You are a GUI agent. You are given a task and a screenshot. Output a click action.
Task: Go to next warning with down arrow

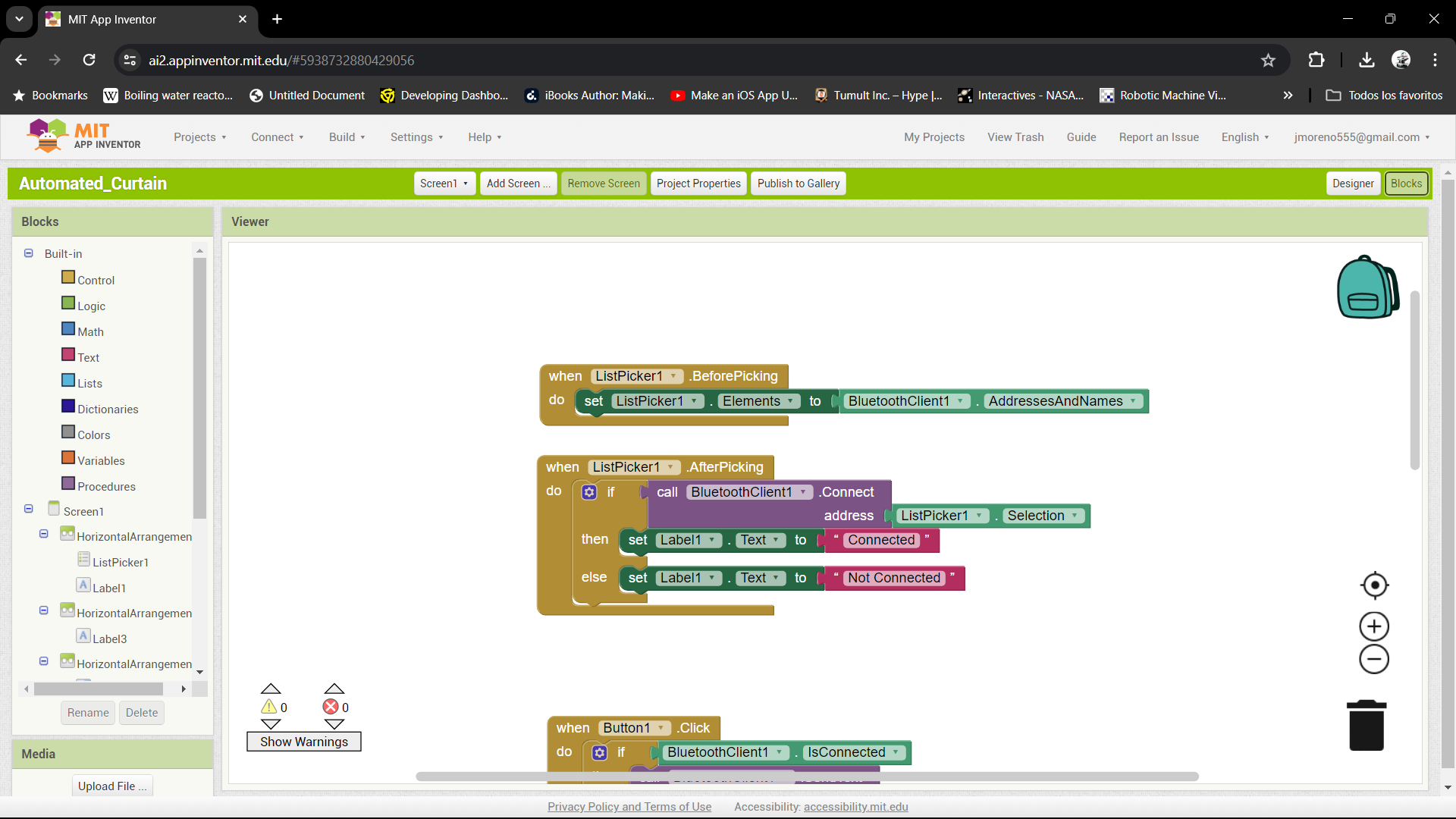pyautogui.click(x=271, y=724)
